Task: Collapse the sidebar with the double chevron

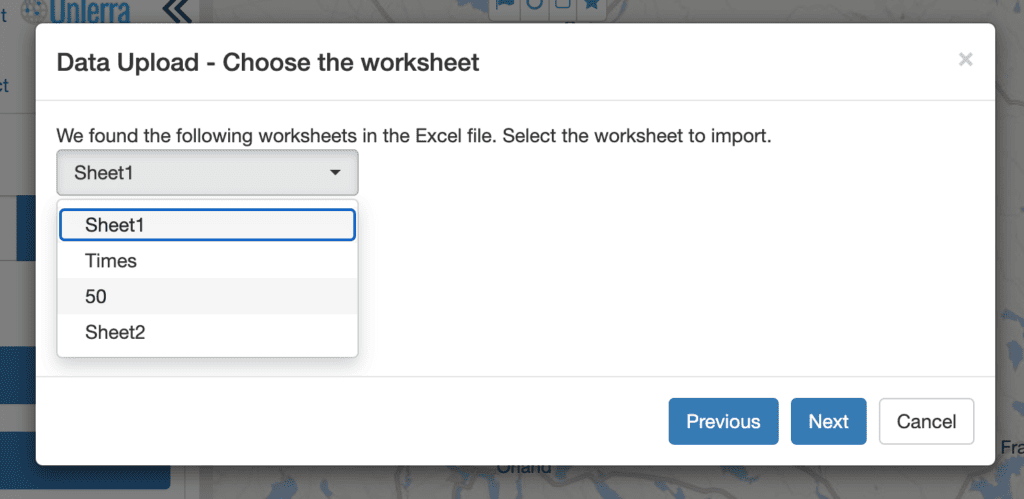Action: [176, 12]
